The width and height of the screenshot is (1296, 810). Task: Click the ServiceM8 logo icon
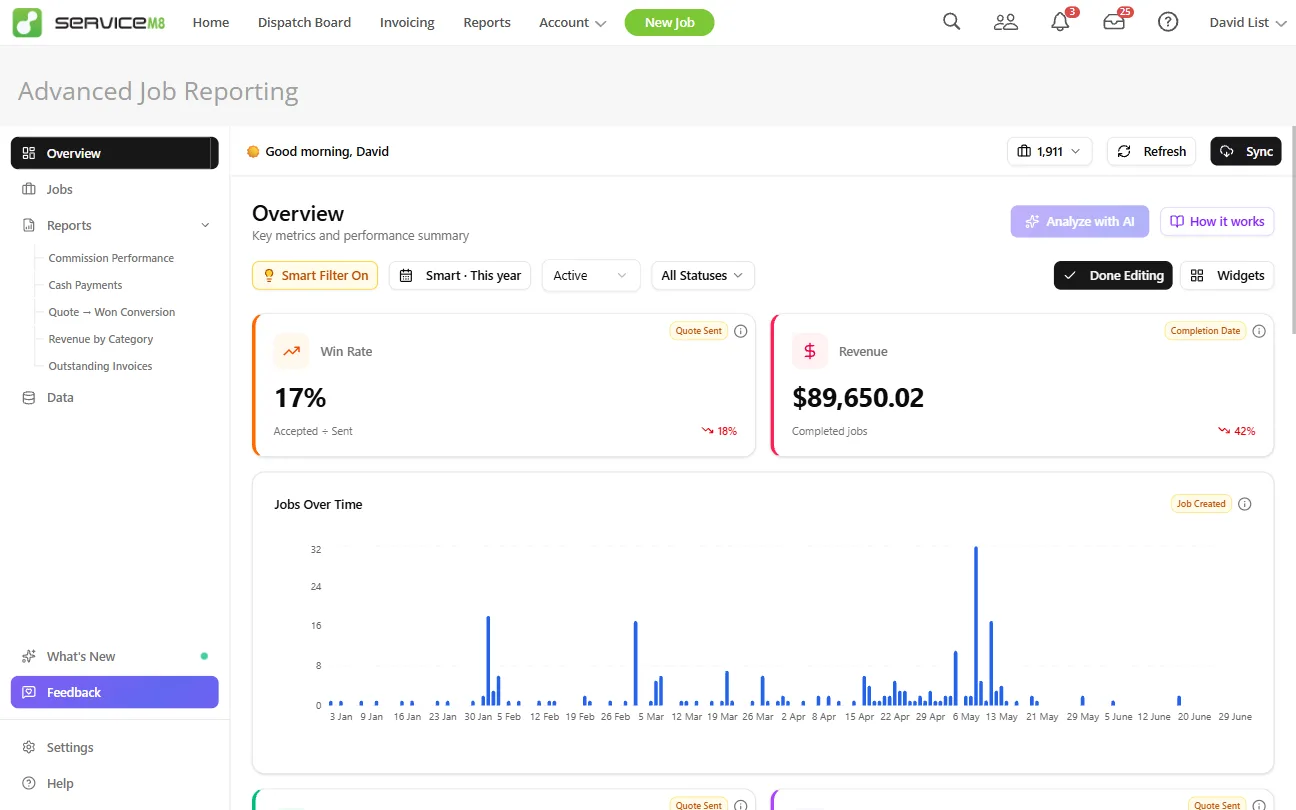point(27,22)
